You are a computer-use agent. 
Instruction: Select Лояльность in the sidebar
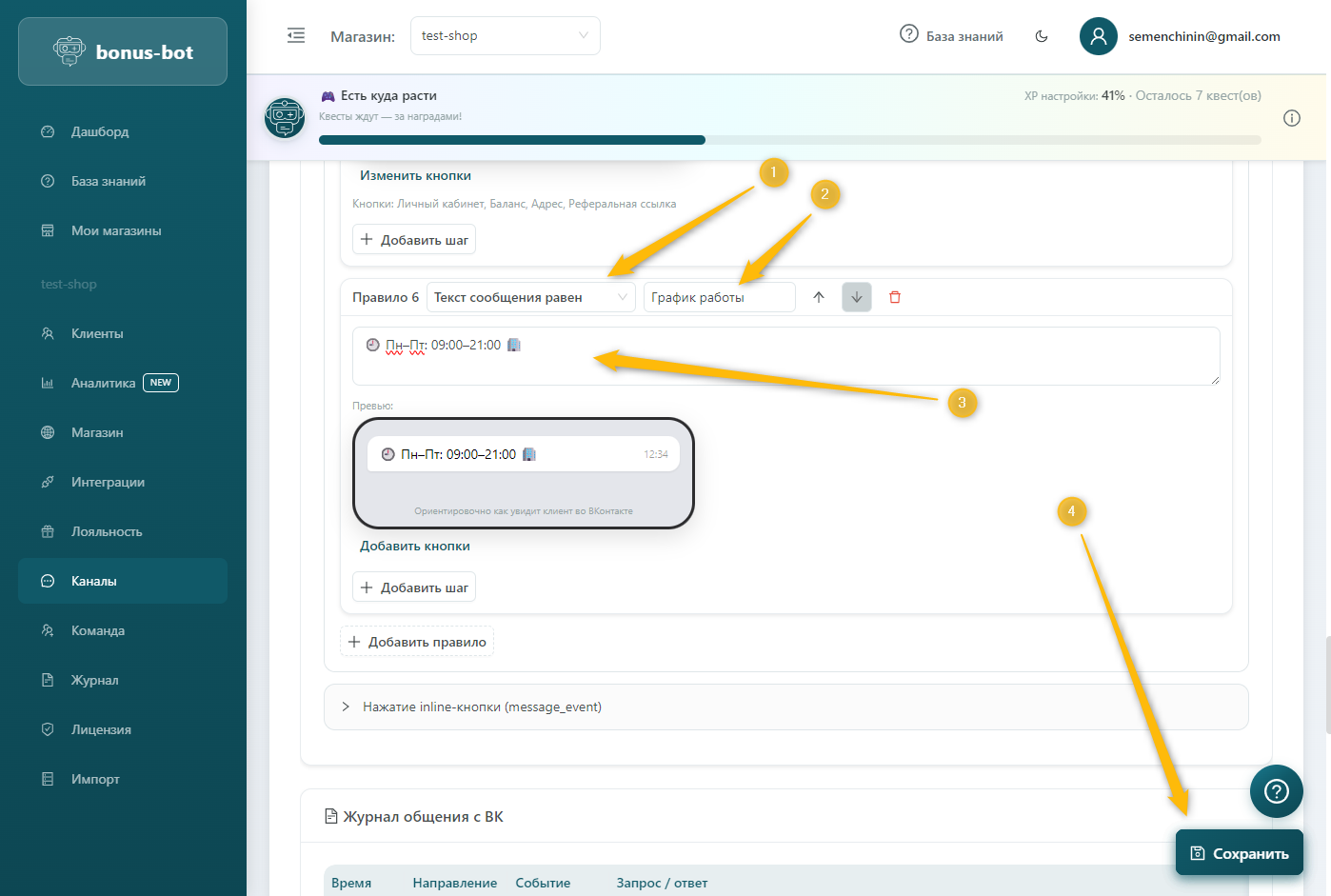(x=123, y=531)
